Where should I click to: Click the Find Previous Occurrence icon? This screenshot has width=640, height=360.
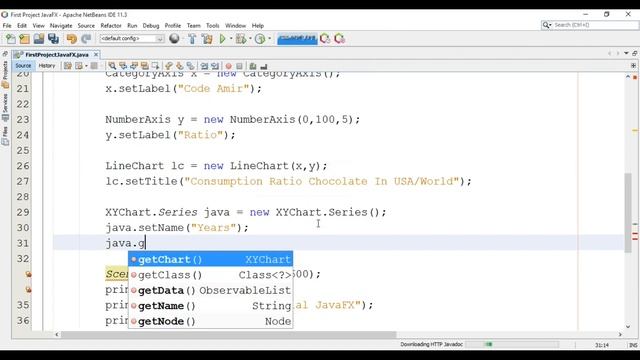click(x=123, y=66)
